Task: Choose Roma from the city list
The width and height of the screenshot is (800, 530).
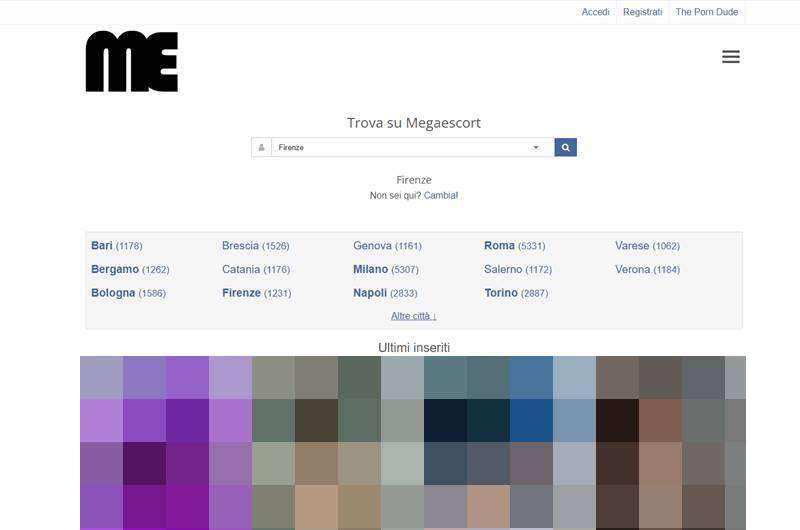Action: tap(499, 246)
